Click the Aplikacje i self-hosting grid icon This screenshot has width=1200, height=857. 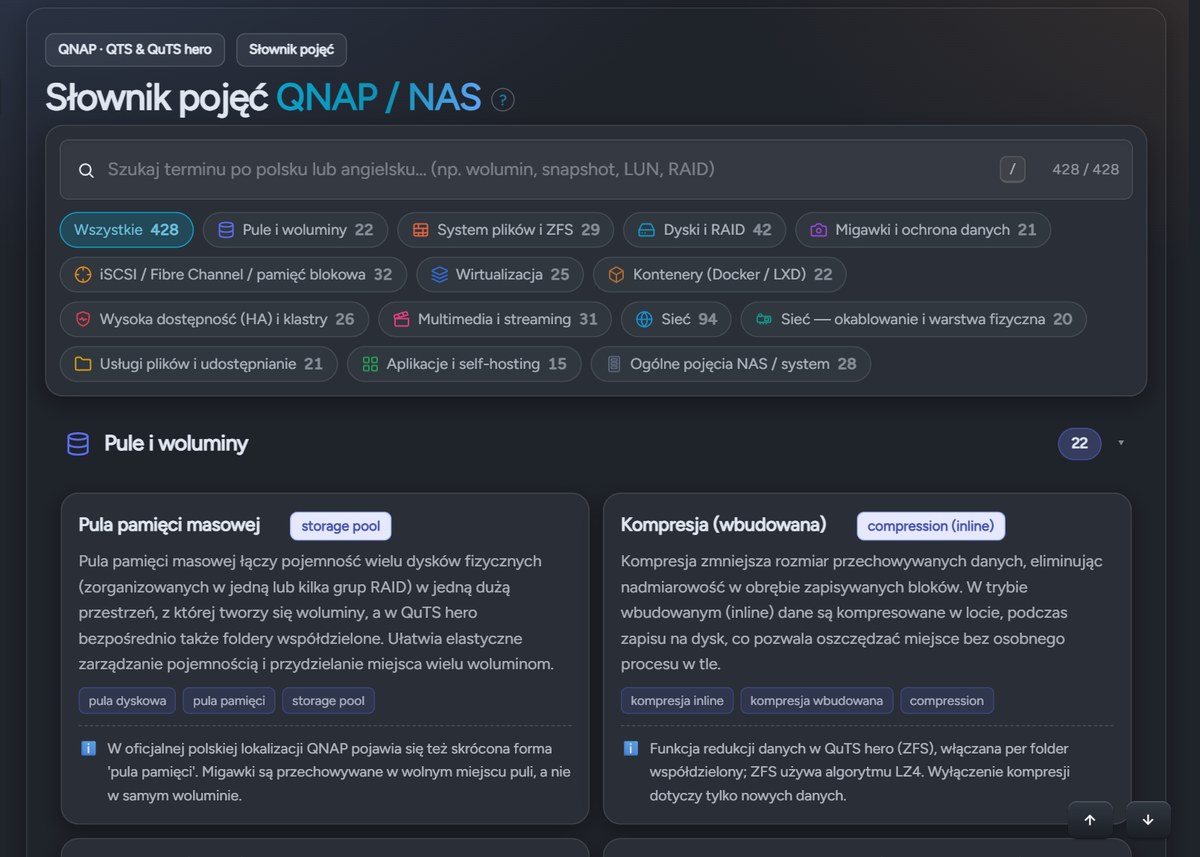click(370, 364)
